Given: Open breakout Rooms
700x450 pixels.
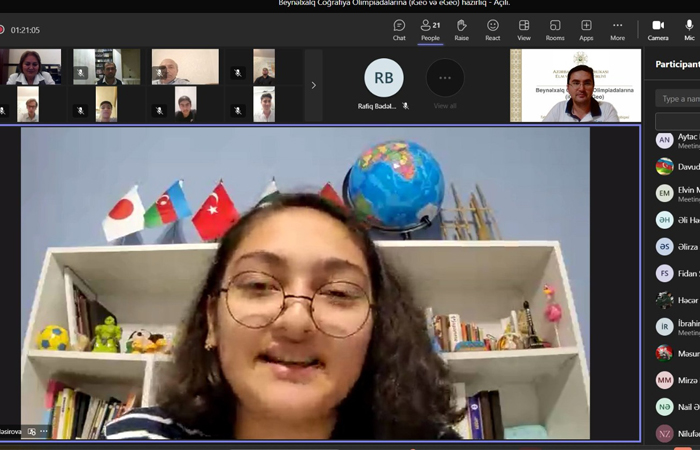Looking at the screenshot, I should (555, 30).
